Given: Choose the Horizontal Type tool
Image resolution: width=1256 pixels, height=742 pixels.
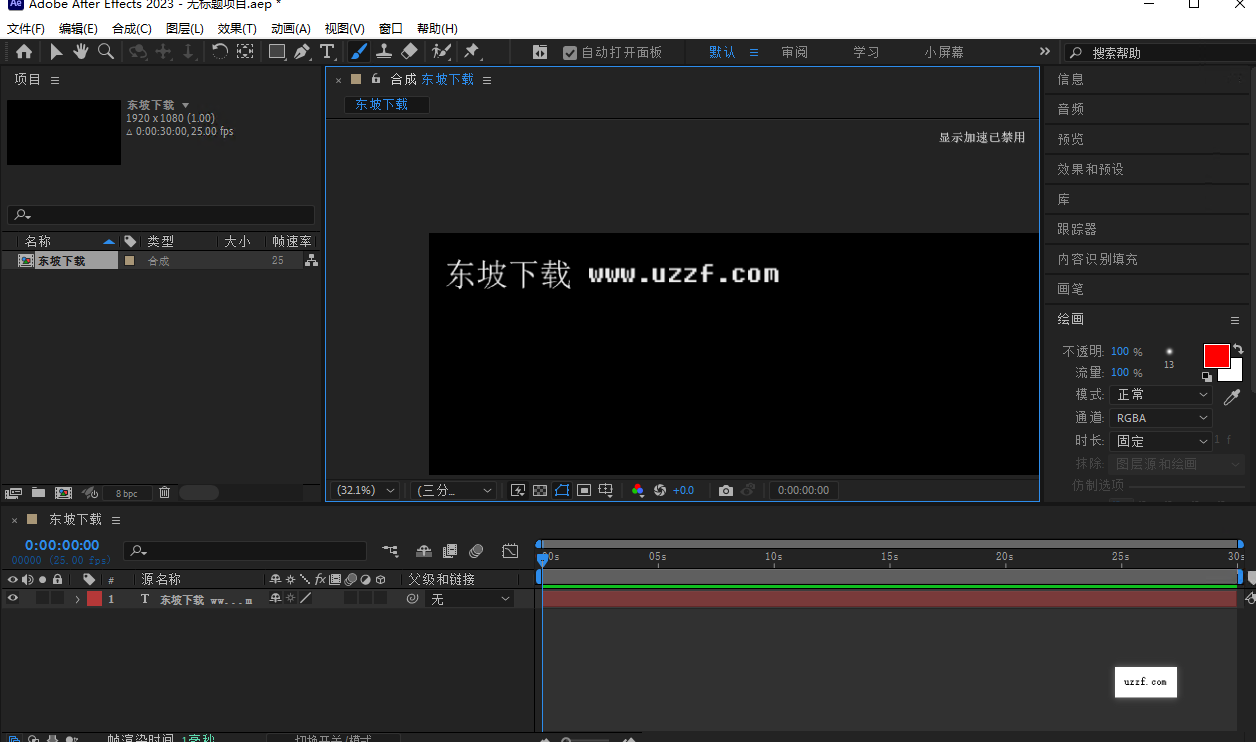Looking at the screenshot, I should [x=327, y=51].
